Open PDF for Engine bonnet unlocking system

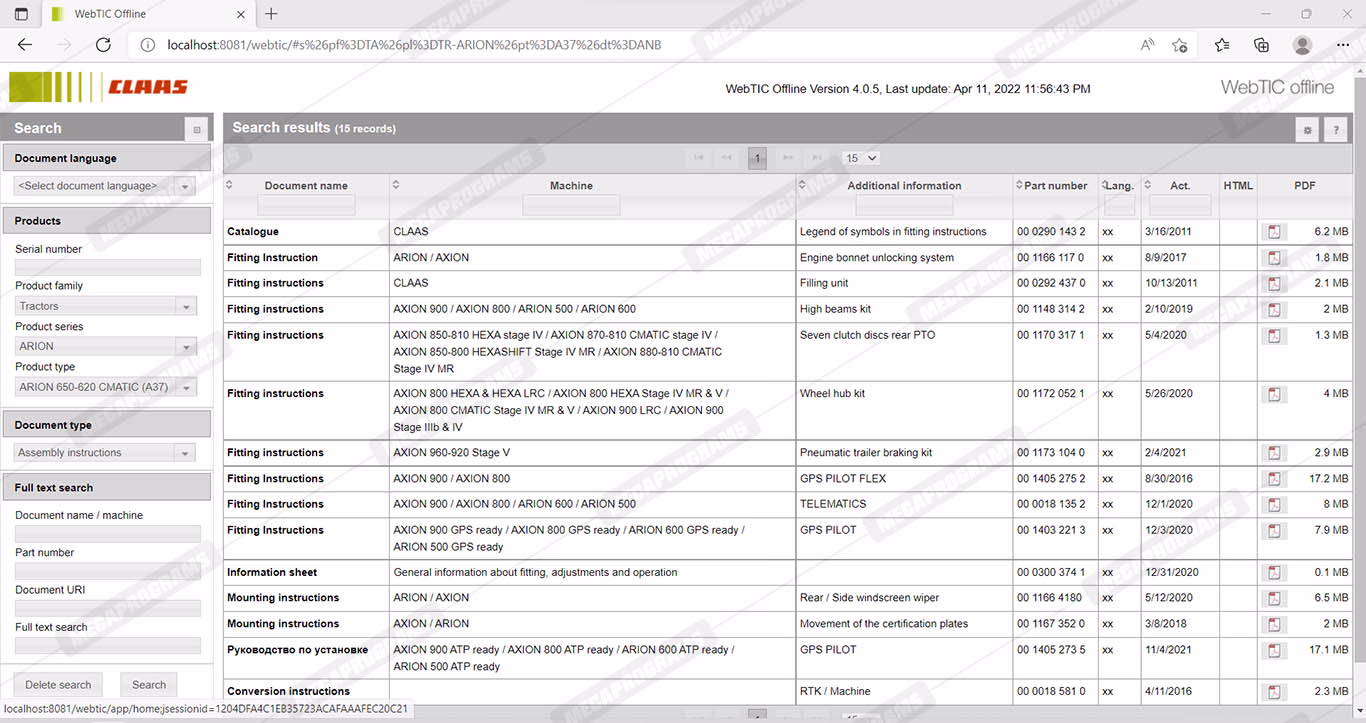(1274, 258)
